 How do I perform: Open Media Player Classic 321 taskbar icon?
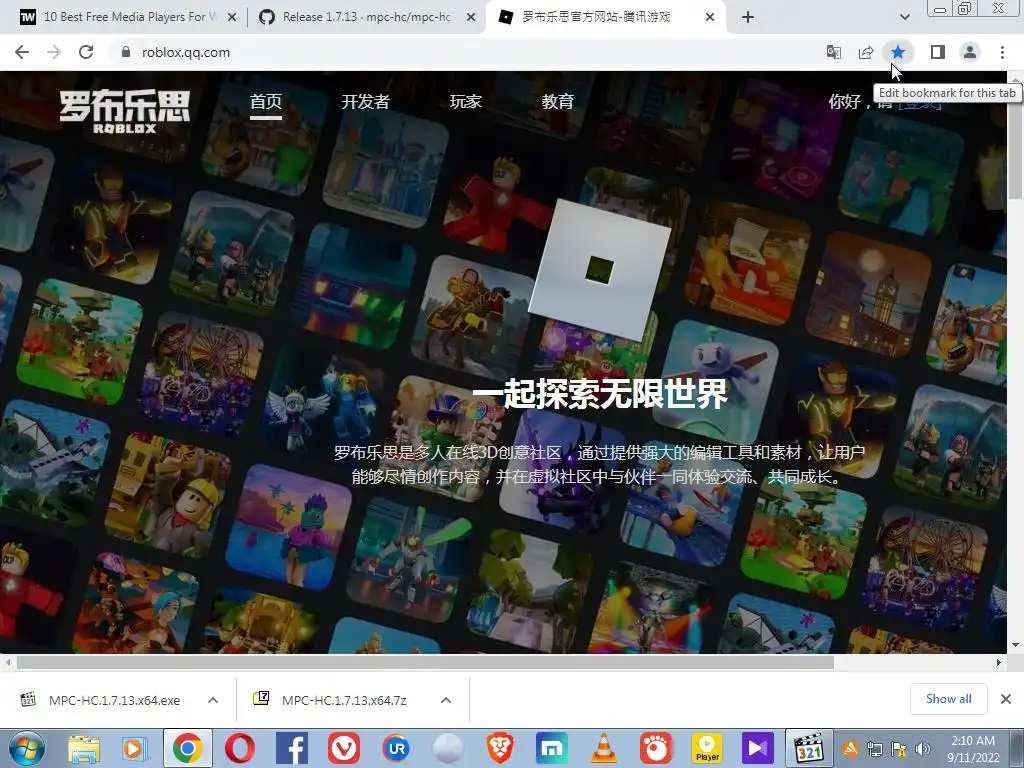click(809, 748)
